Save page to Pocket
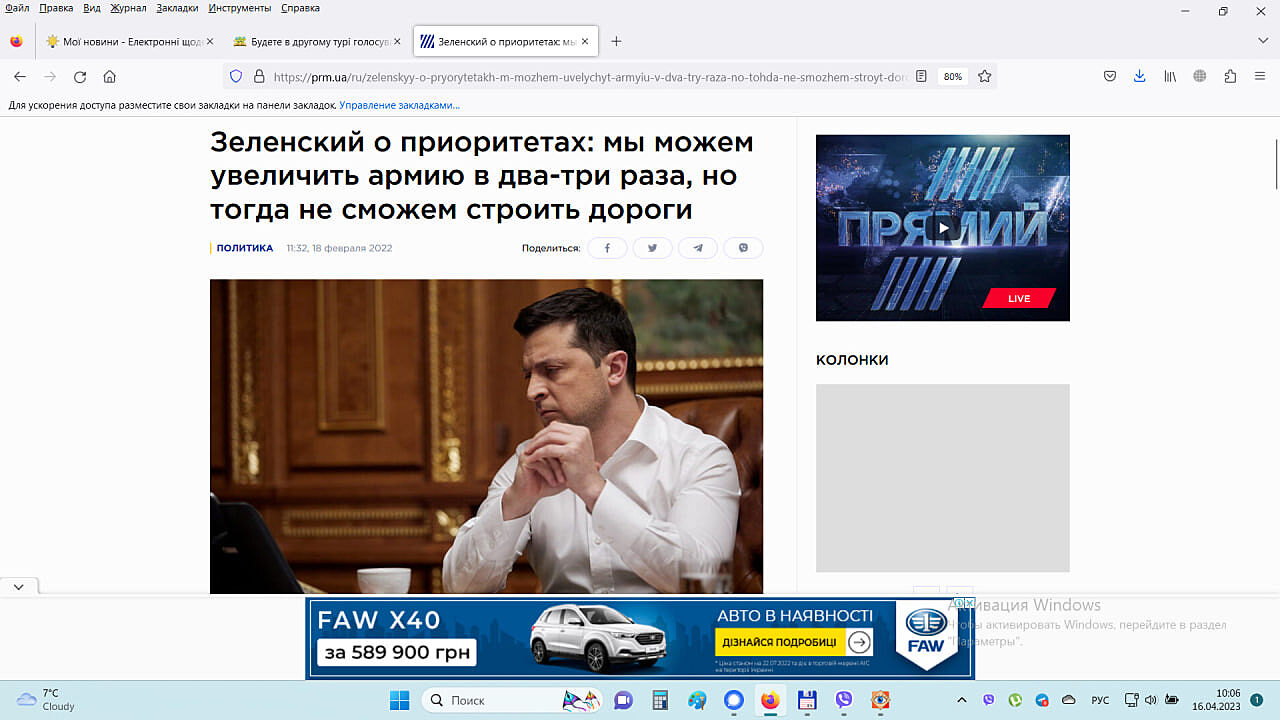Viewport: 1280px width, 720px height. 1109,76
